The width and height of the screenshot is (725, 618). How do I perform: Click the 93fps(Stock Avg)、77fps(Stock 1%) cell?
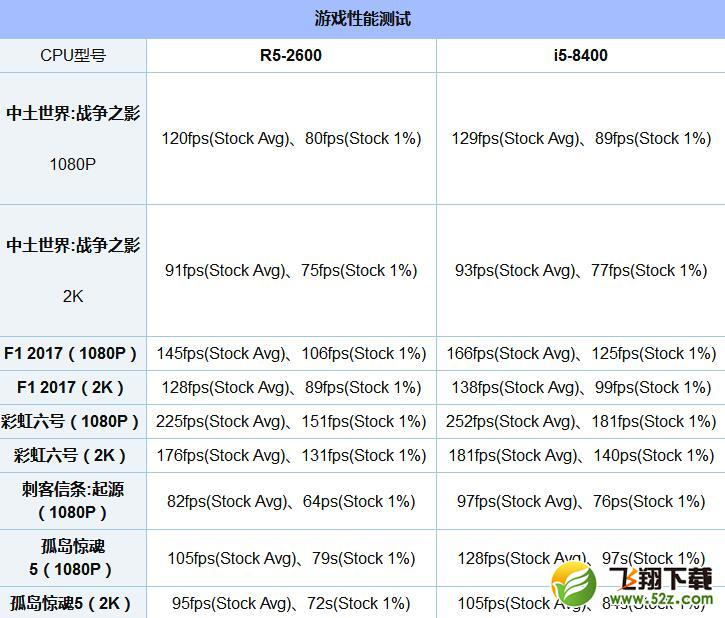[581, 271]
